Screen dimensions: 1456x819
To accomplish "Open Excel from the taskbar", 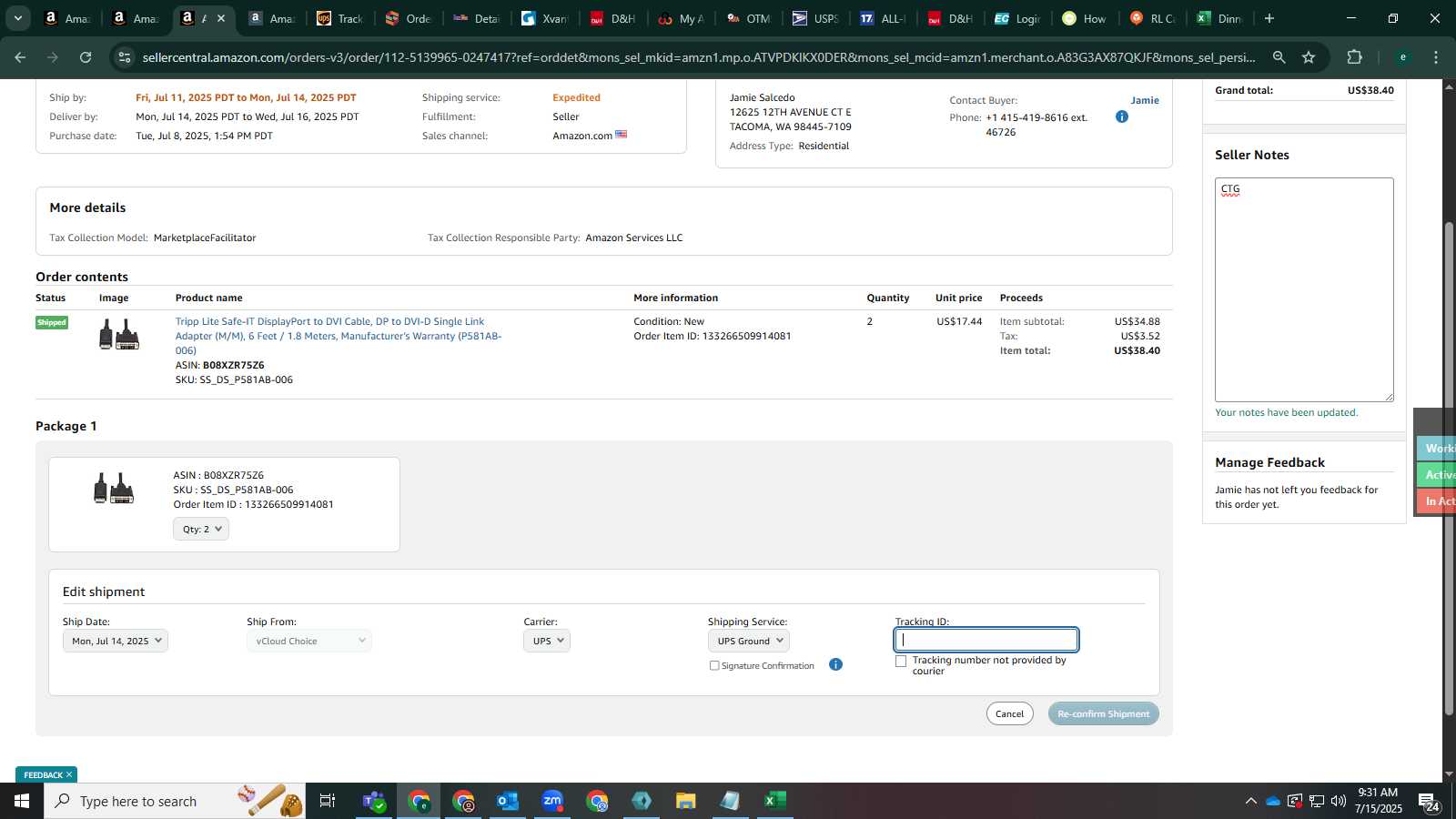I will click(774, 801).
